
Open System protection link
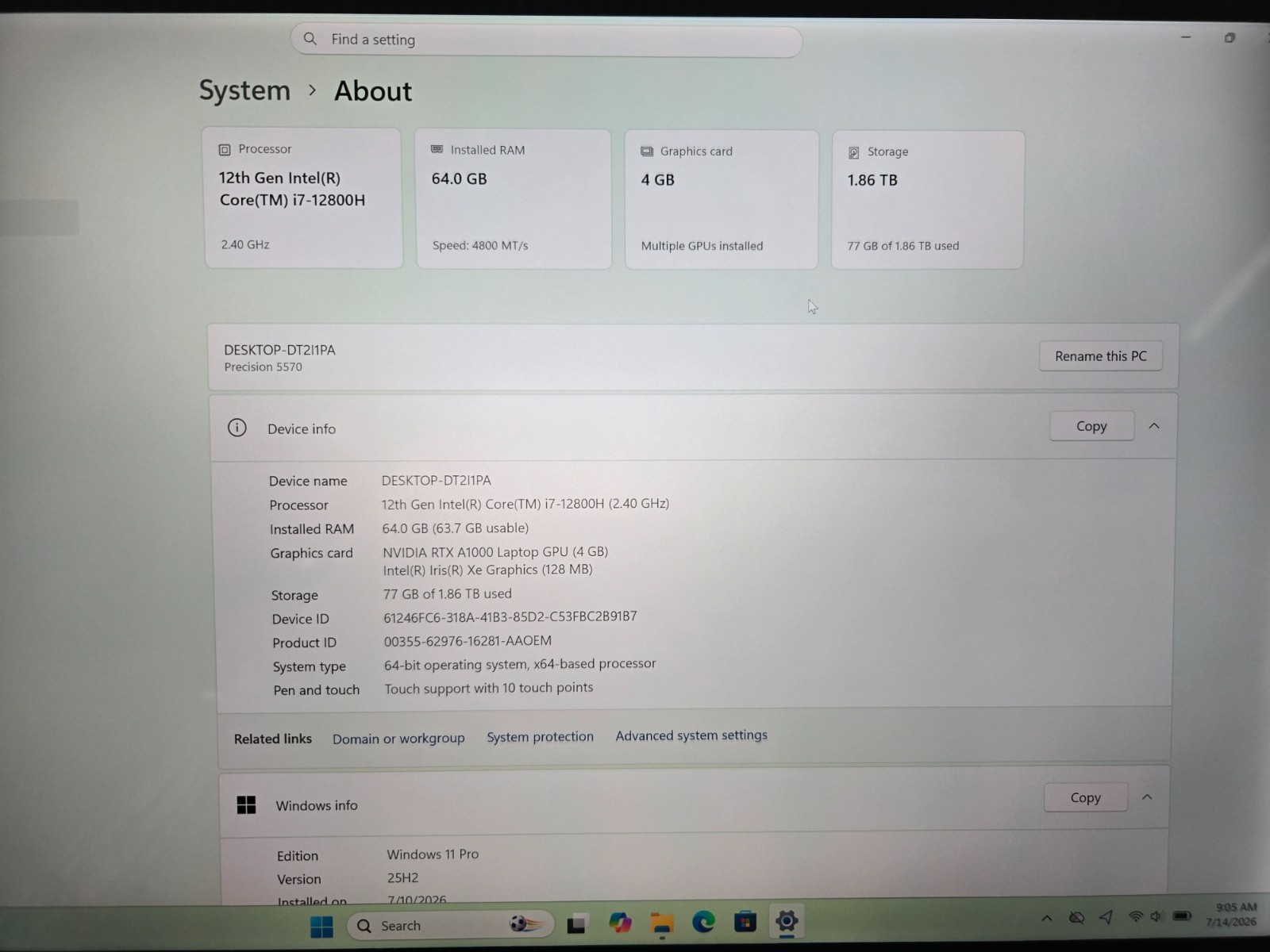[540, 737]
